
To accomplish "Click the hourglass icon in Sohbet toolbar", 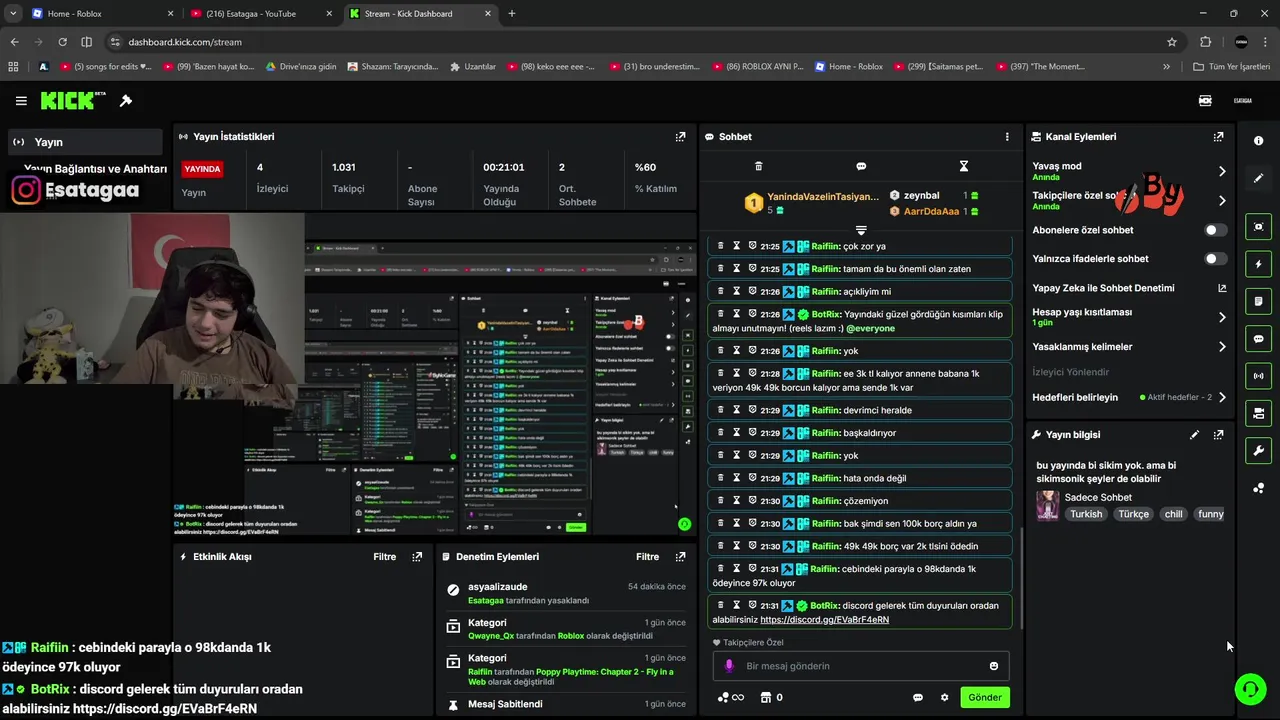I will 963,166.
